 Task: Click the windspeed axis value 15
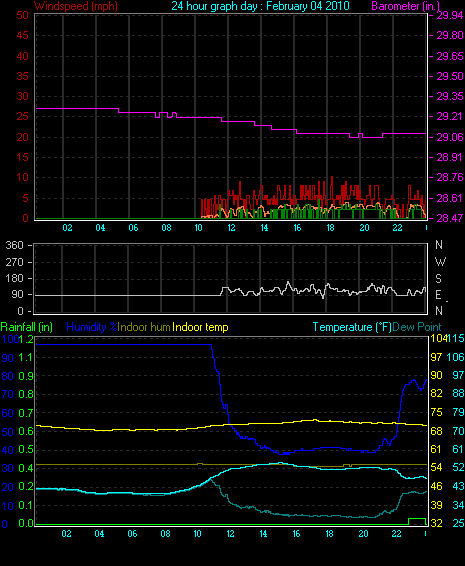22,157
